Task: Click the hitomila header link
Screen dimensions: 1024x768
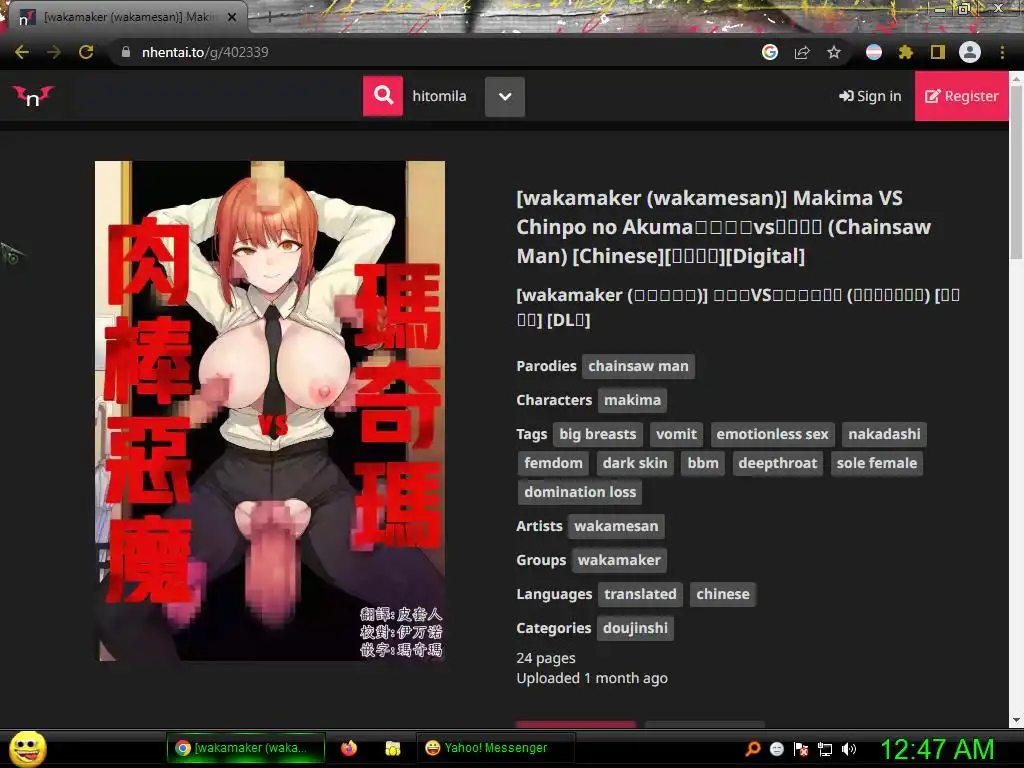Action: (440, 96)
